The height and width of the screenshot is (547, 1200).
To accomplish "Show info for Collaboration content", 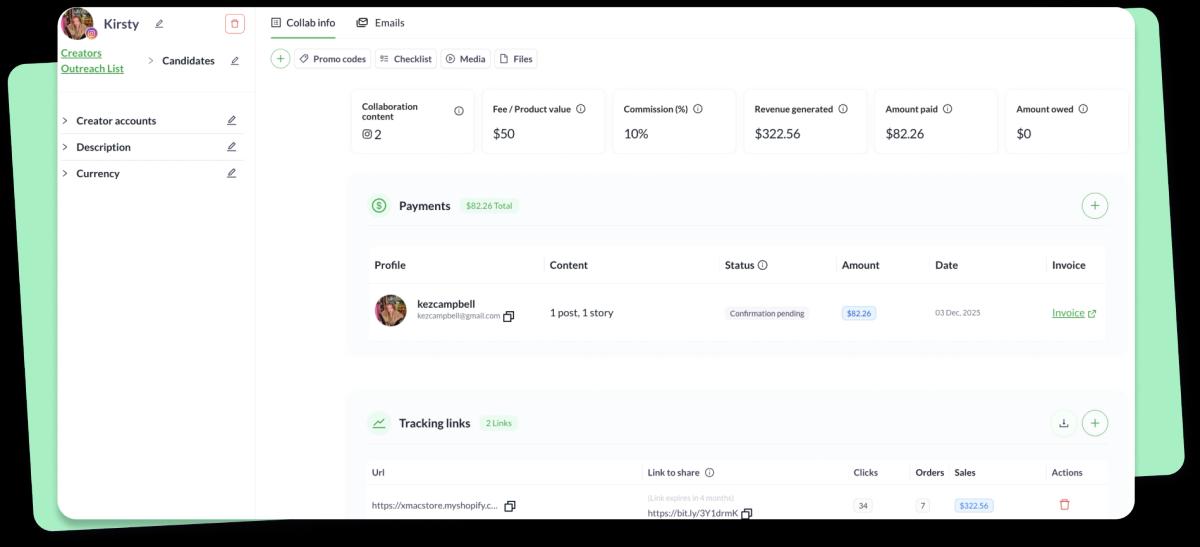I will 459,111.
